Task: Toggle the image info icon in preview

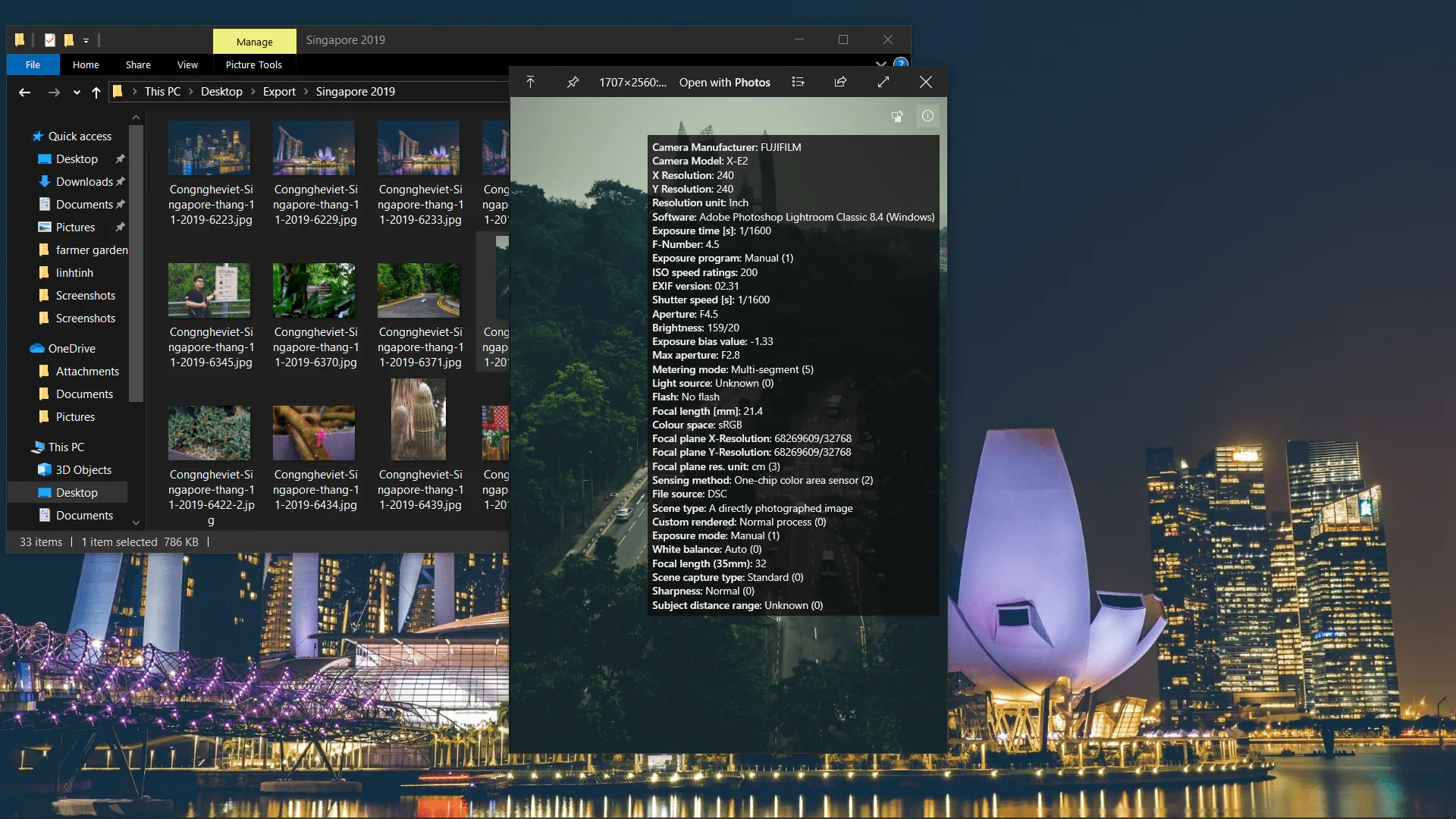Action: (x=927, y=116)
